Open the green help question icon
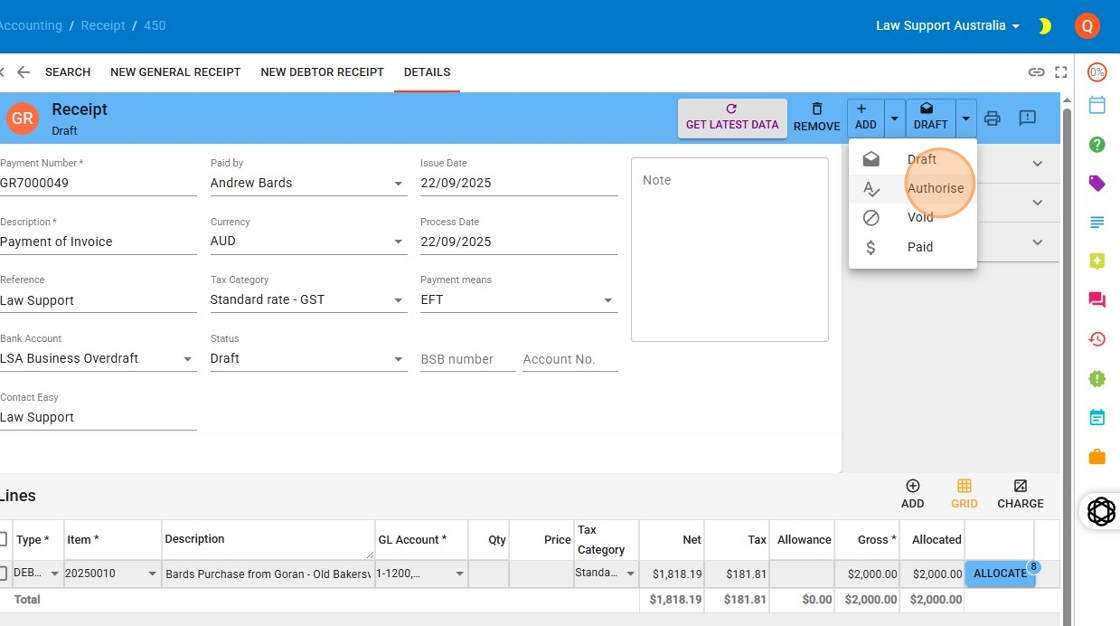The height and width of the screenshot is (626, 1120). (1097, 144)
